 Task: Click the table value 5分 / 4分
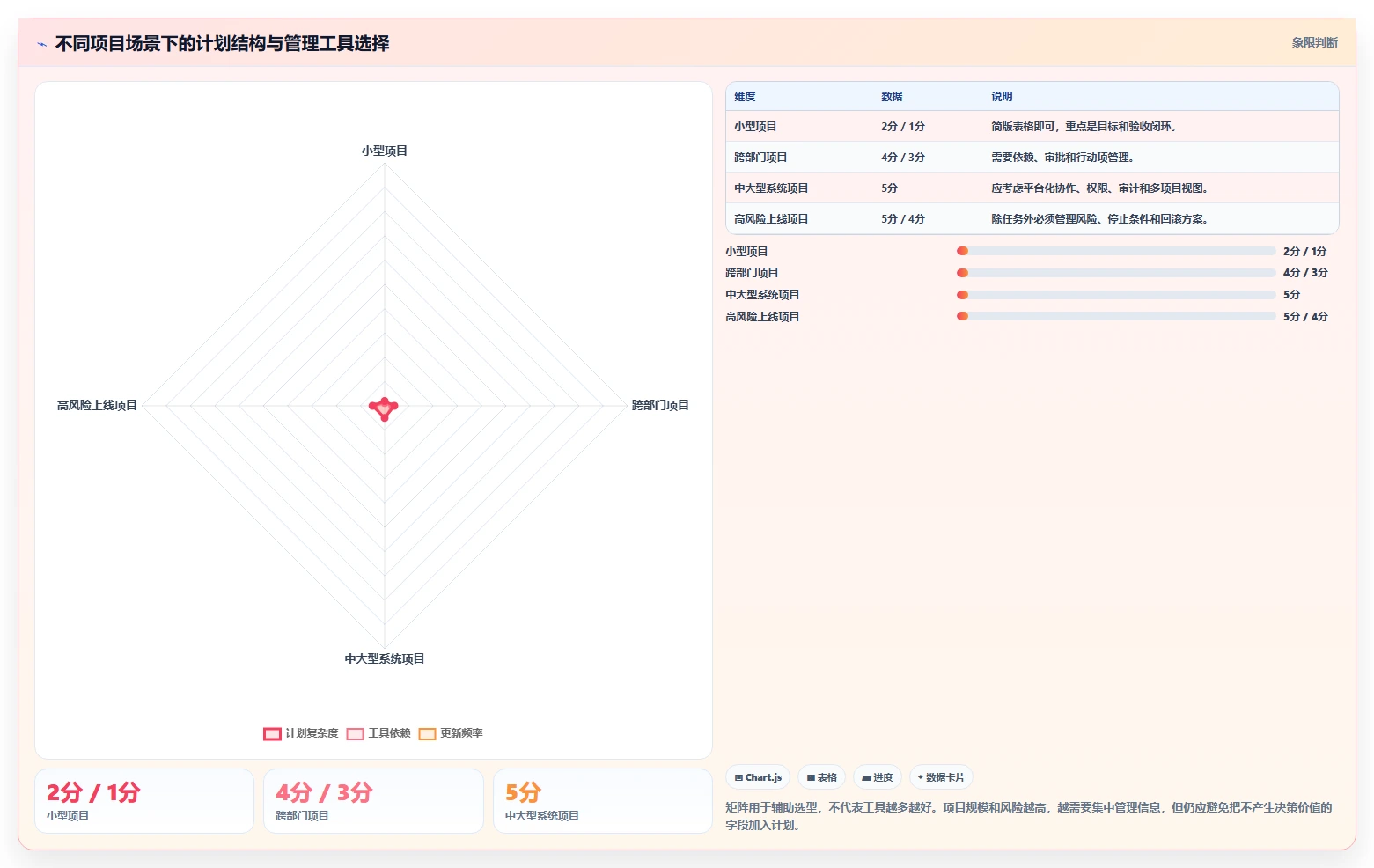click(903, 219)
